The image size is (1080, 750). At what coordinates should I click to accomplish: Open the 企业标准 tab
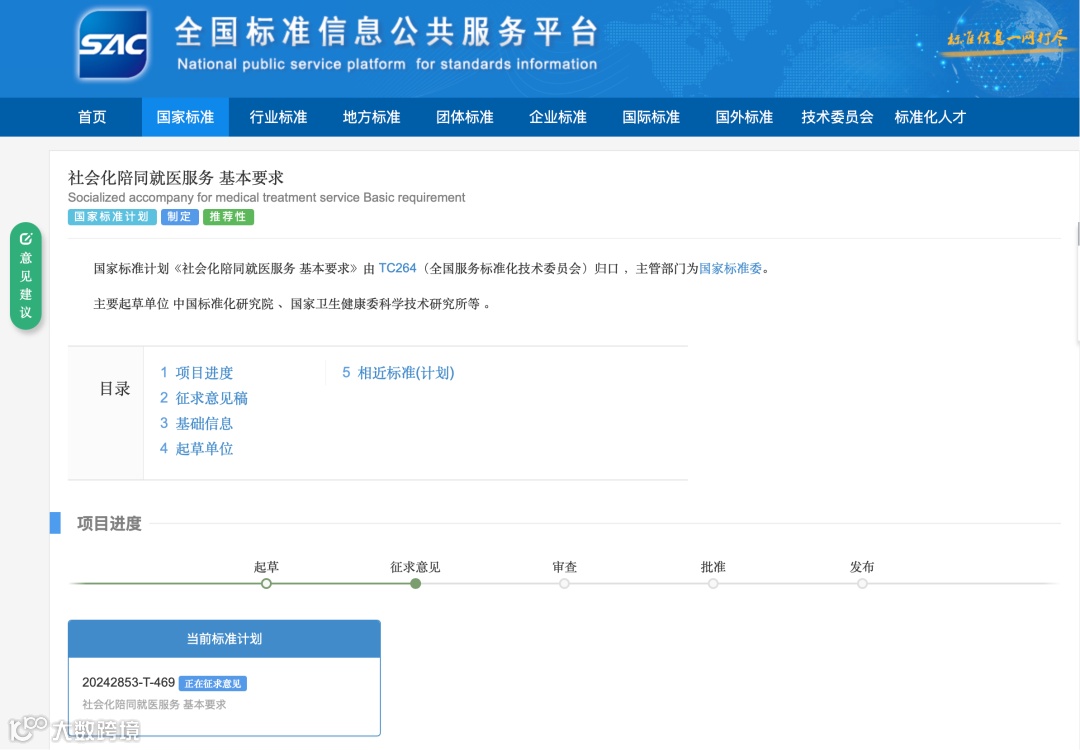point(558,117)
